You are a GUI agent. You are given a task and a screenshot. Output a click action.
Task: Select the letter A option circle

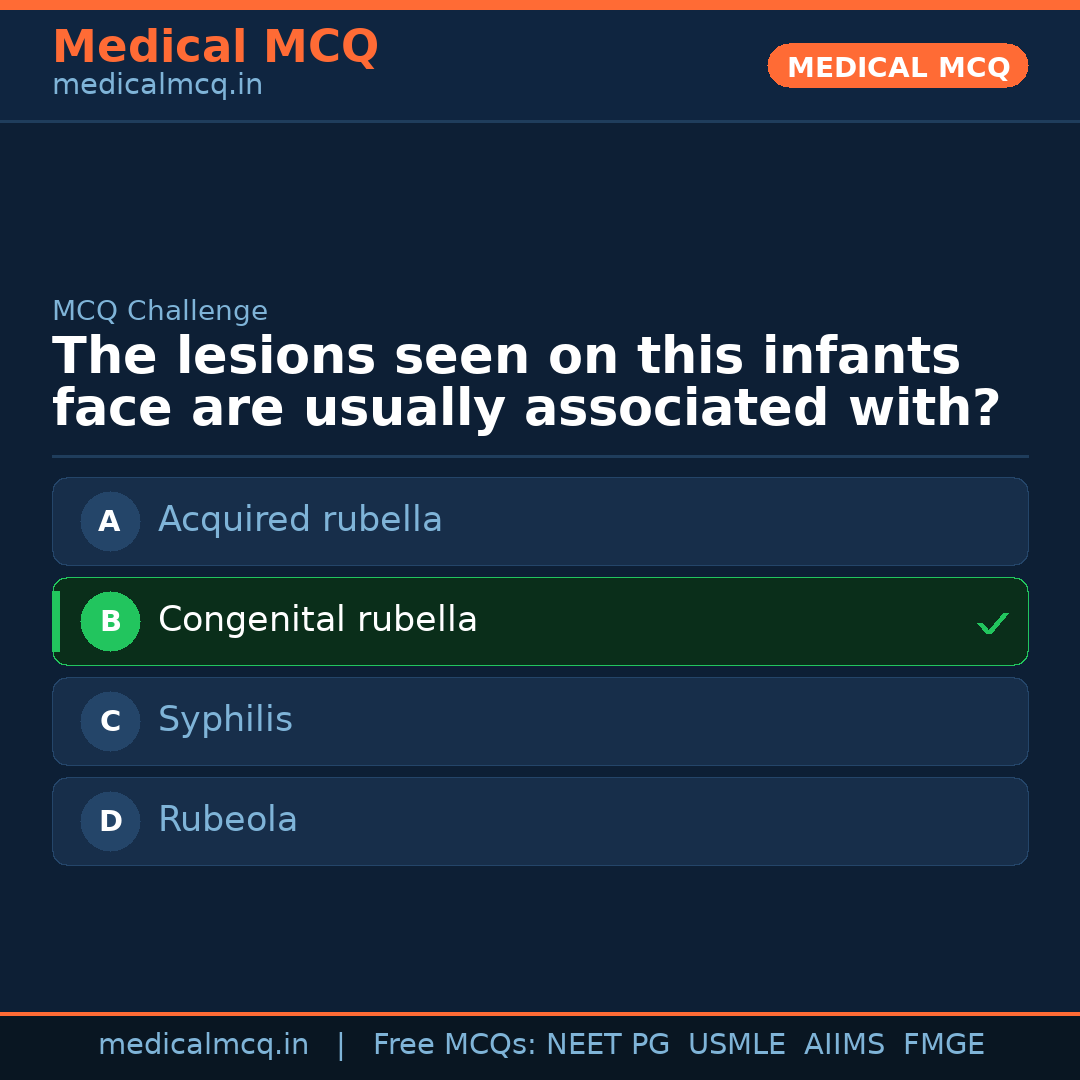[110, 521]
